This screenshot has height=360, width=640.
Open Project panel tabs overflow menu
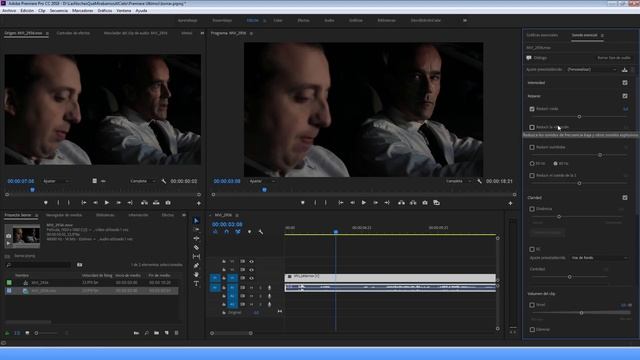[184, 215]
